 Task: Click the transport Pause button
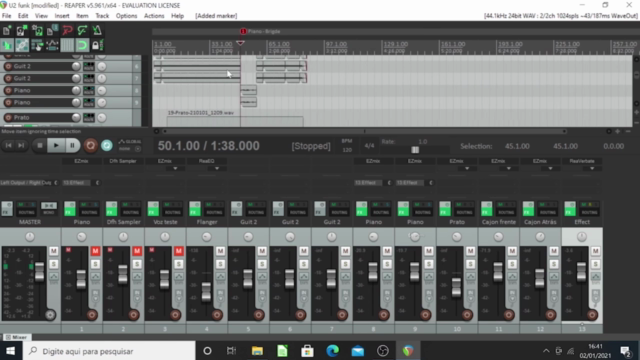coord(72,145)
